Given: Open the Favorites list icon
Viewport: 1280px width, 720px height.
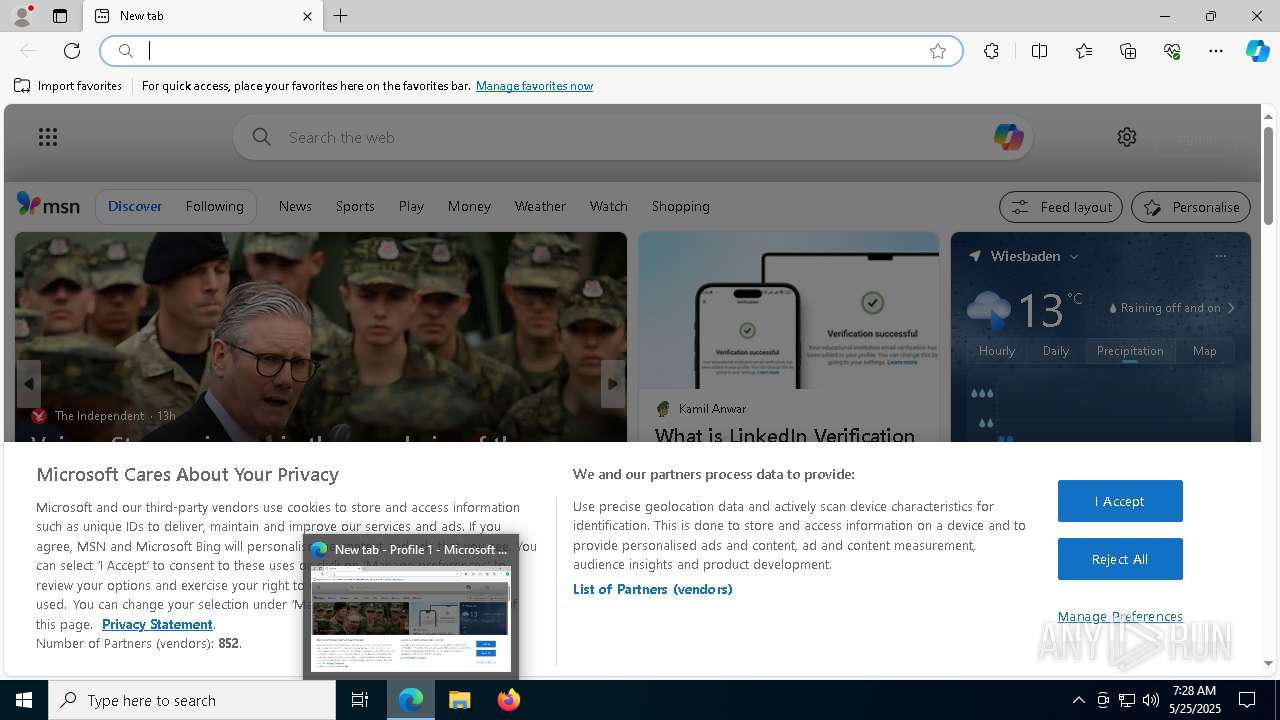Looking at the screenshot, I should [1084, 51].
